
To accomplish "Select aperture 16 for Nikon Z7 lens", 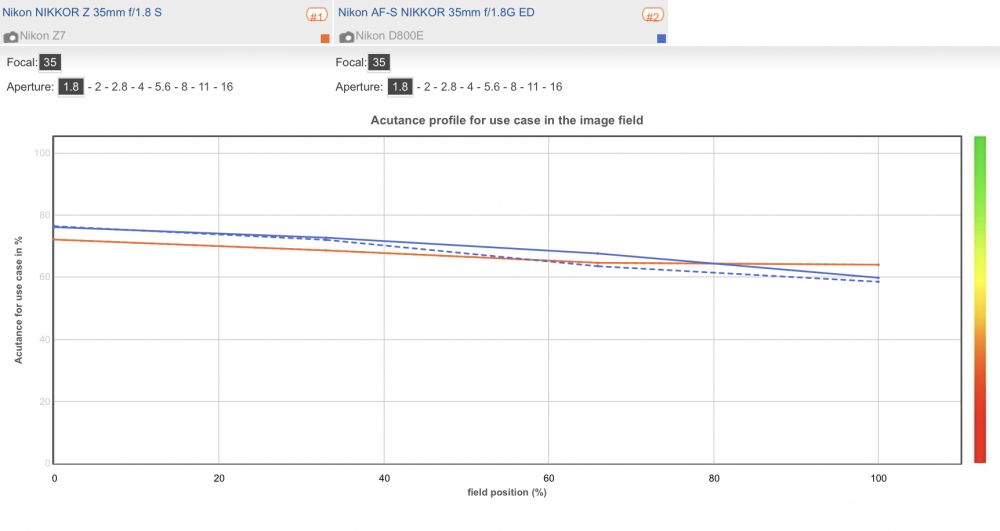I will pos(226,87).
